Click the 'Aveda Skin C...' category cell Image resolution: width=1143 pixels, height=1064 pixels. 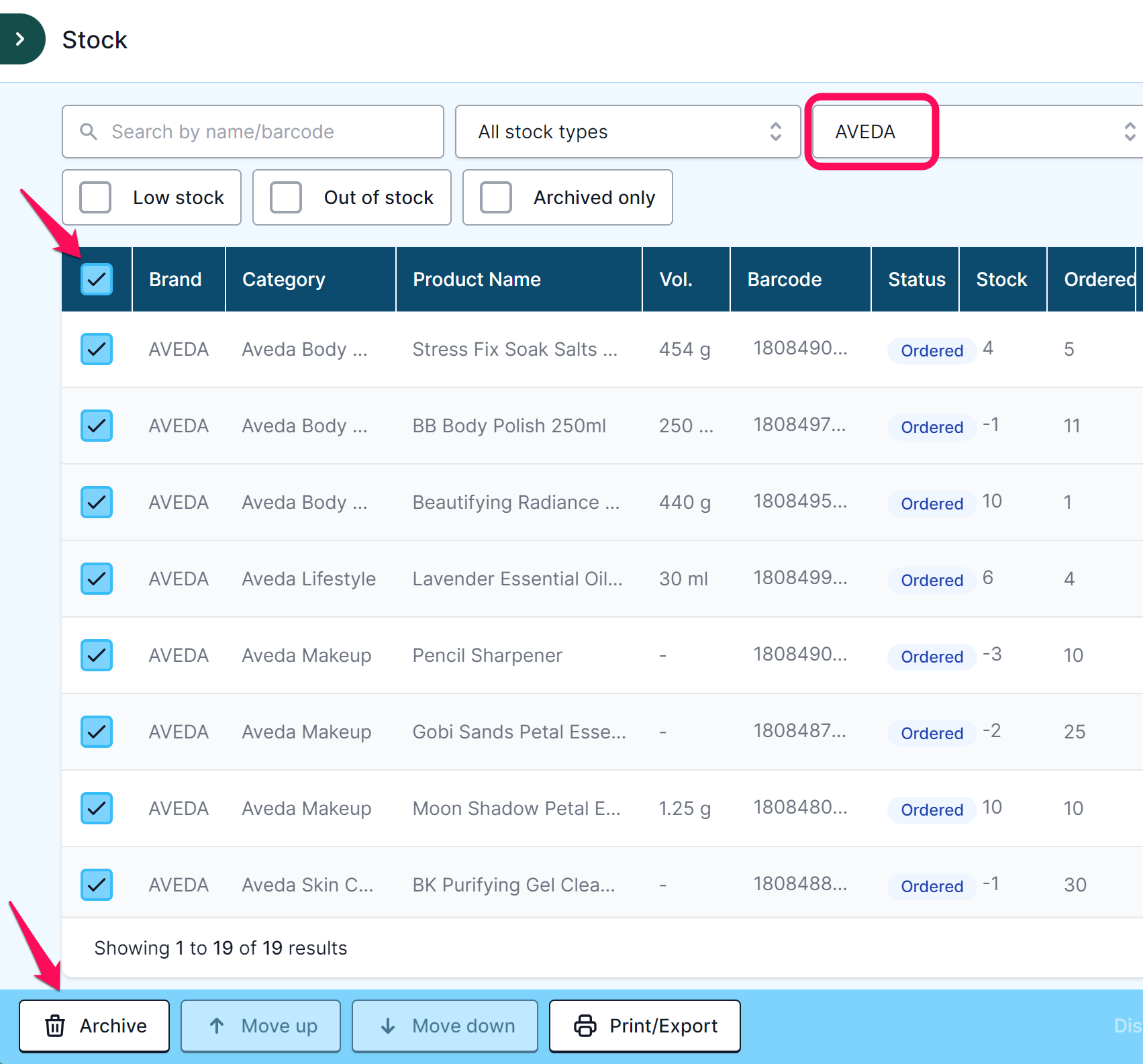(x=307, y=885)
